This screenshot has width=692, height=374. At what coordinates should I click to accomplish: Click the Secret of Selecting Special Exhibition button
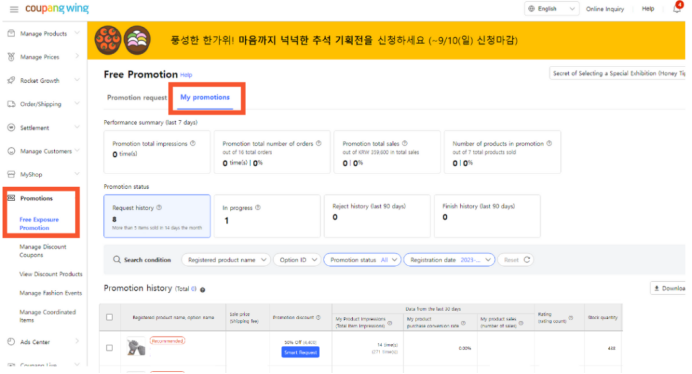(617, 73)
